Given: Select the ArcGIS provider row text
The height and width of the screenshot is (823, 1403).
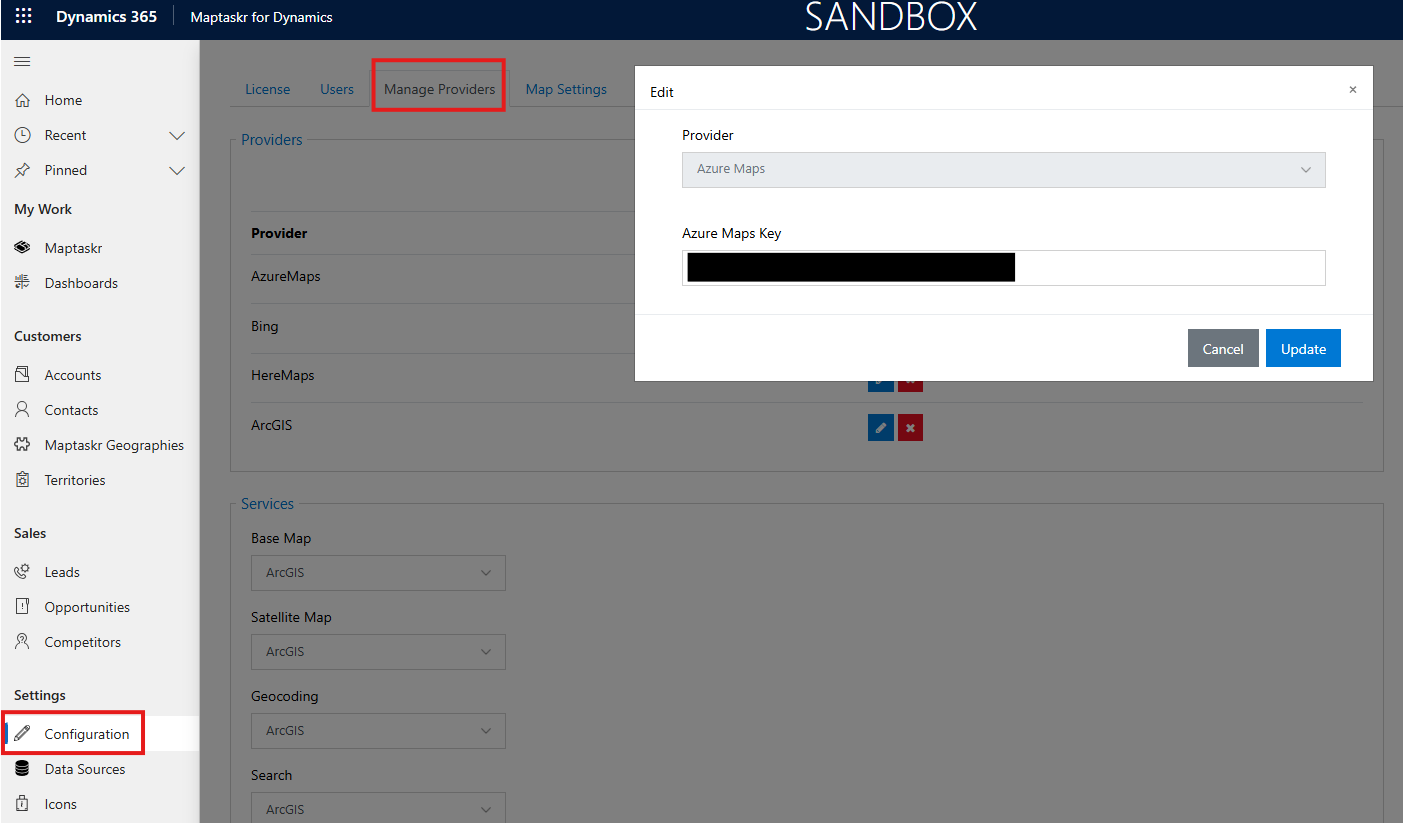Looking at the screenshot, I should coord(272,425).
